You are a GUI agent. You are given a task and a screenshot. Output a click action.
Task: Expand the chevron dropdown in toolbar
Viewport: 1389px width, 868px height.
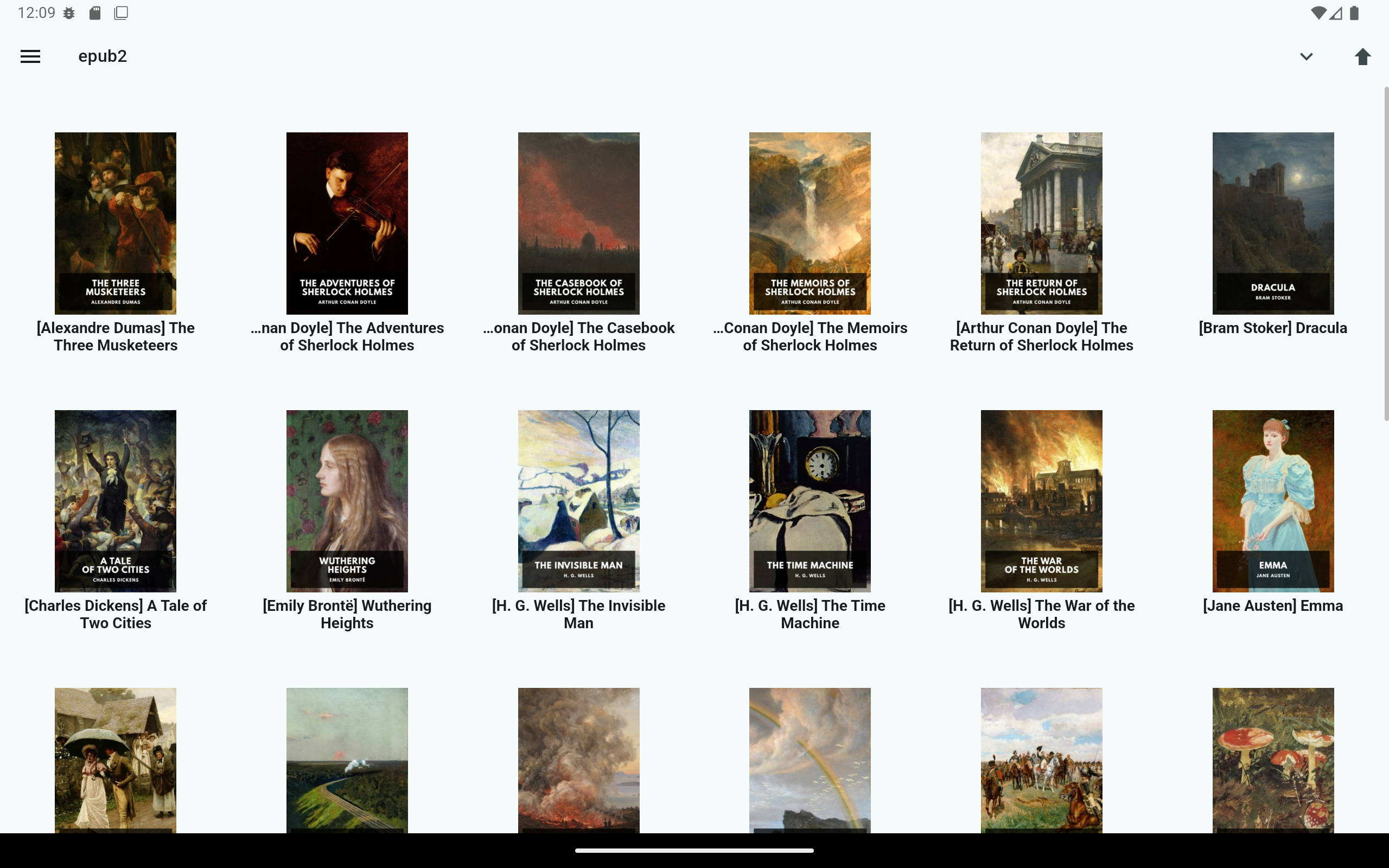click(1307, 56)
